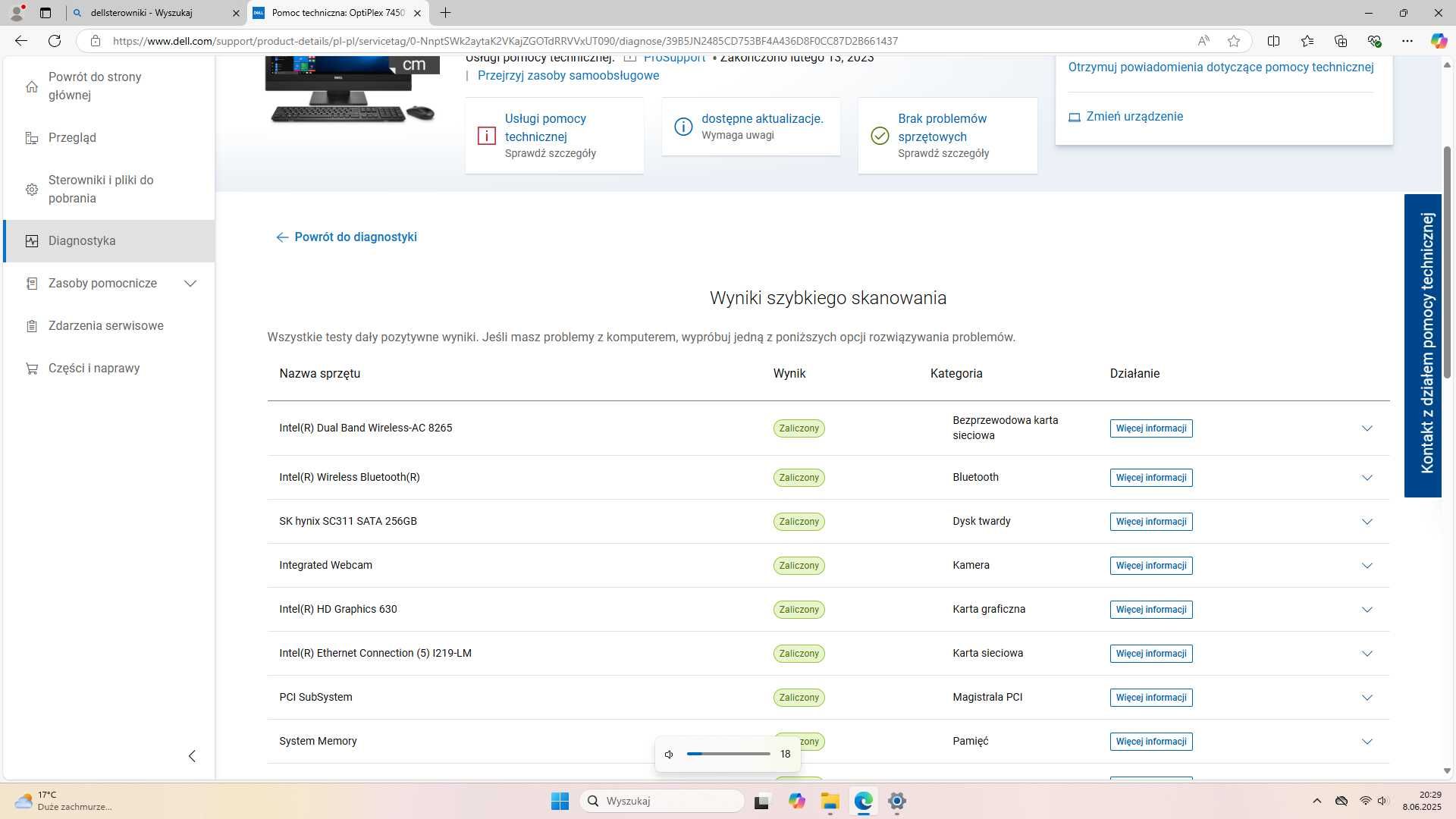Image resolution: width=1456 pixels, height=819 pixels.
Task: Open Zdarzenia serwisowe sidebar item
Action: point(109,325)
